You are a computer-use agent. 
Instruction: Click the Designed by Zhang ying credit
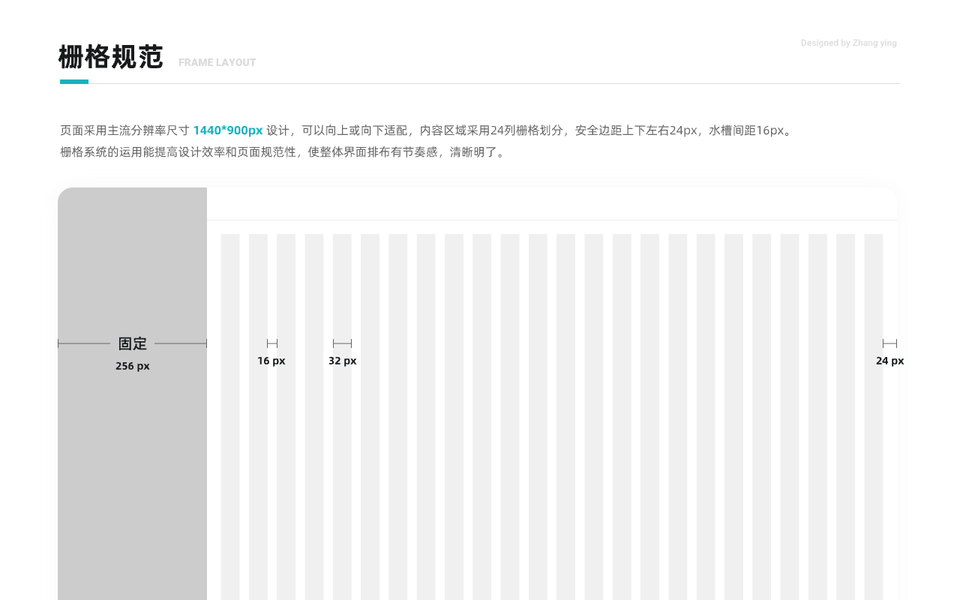[x=849, y=43]
